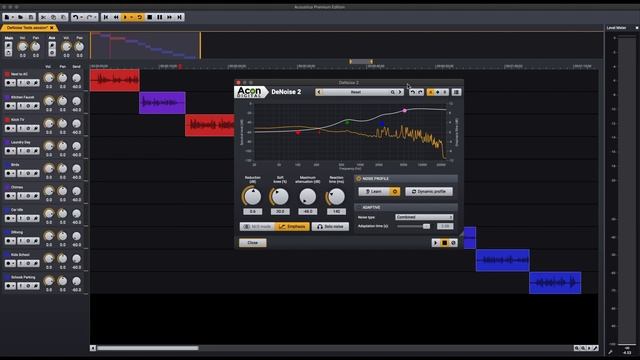Switch to the A settings slot
Viewport: 640px width, 360px height.
[431, 92]
